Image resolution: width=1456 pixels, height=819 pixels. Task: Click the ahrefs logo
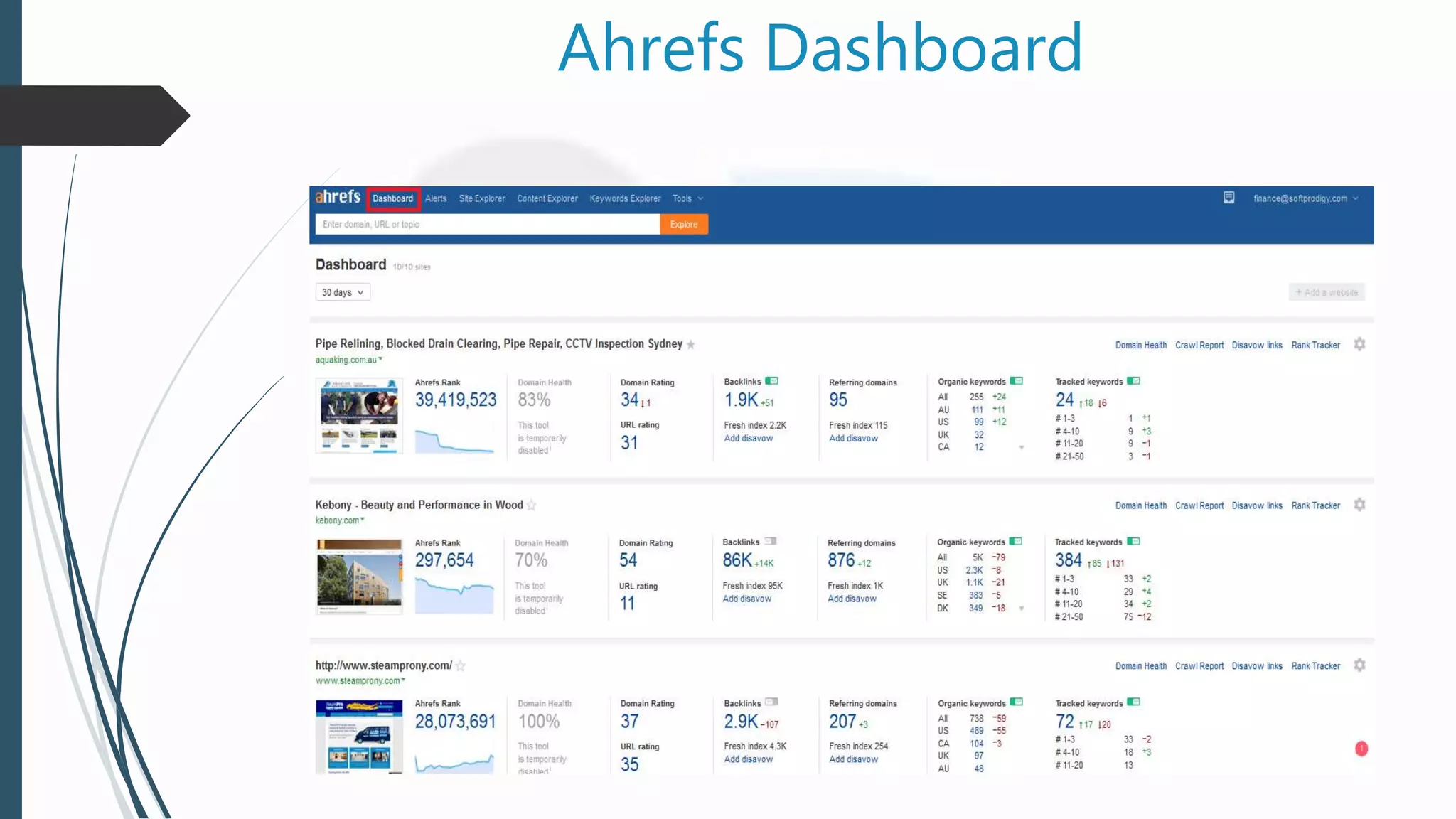point(338,197)
